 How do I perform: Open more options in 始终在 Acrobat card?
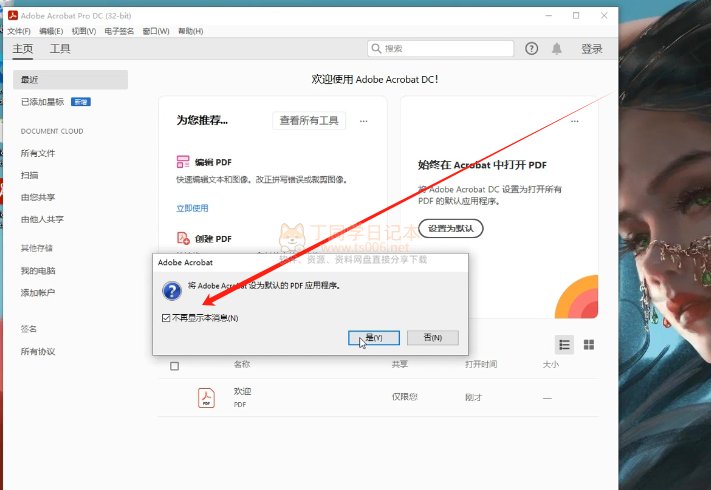pyautogui.click(x=575, y=121)
